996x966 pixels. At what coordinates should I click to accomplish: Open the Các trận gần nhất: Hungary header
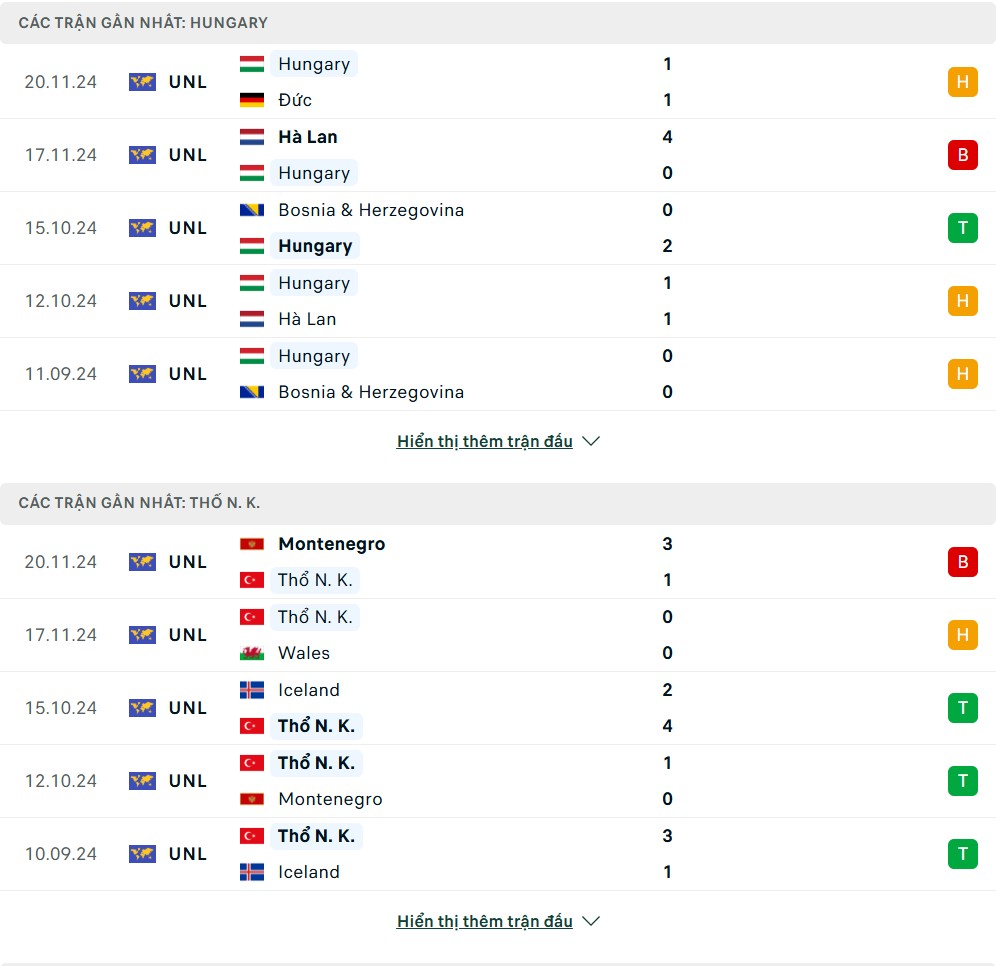pos(143,23)
